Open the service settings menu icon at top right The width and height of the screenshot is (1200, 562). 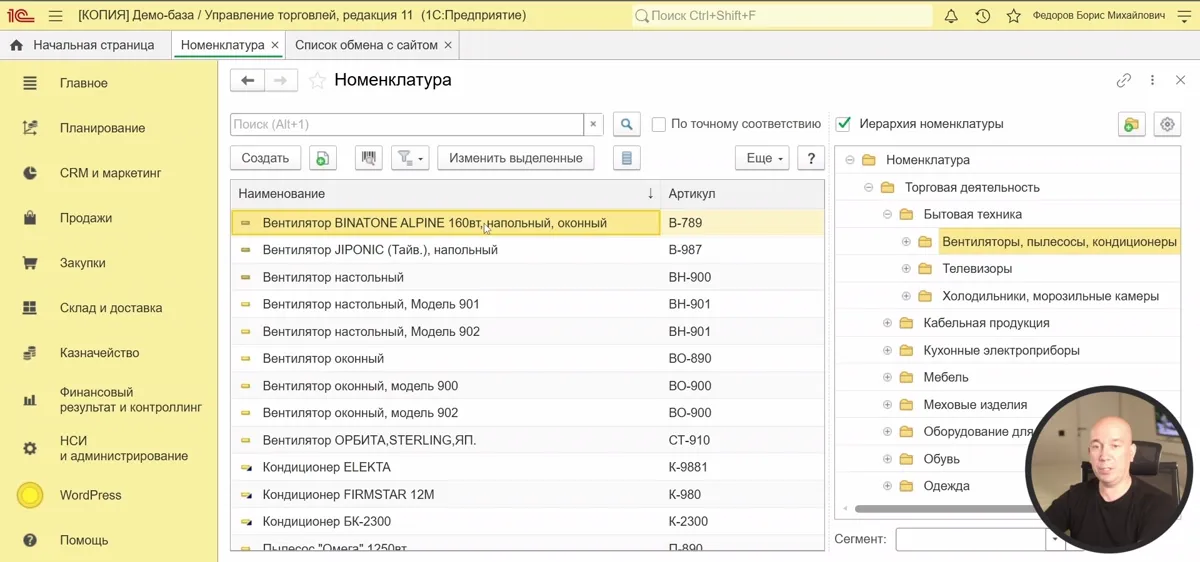coord(1184,16)
